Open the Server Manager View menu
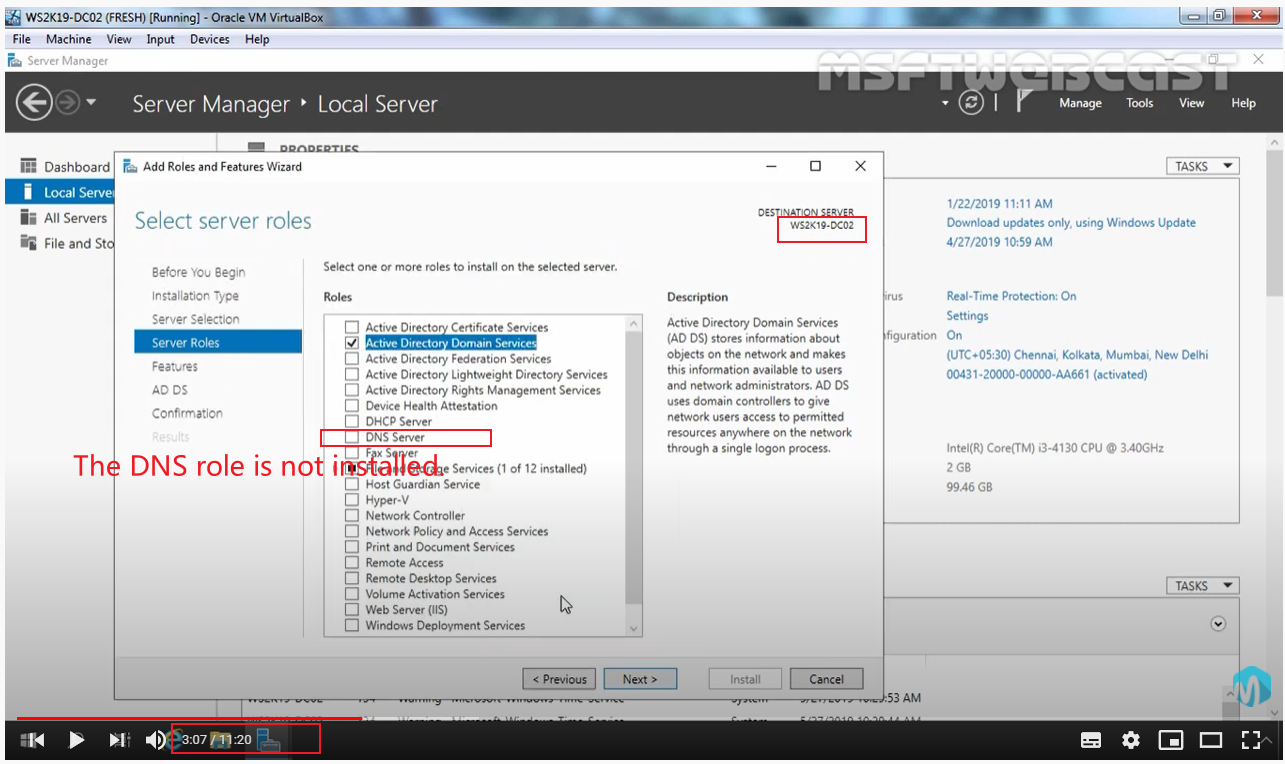Image resolution: width=1285 pixels, height=764 pixels. (x=1191, y=103)
